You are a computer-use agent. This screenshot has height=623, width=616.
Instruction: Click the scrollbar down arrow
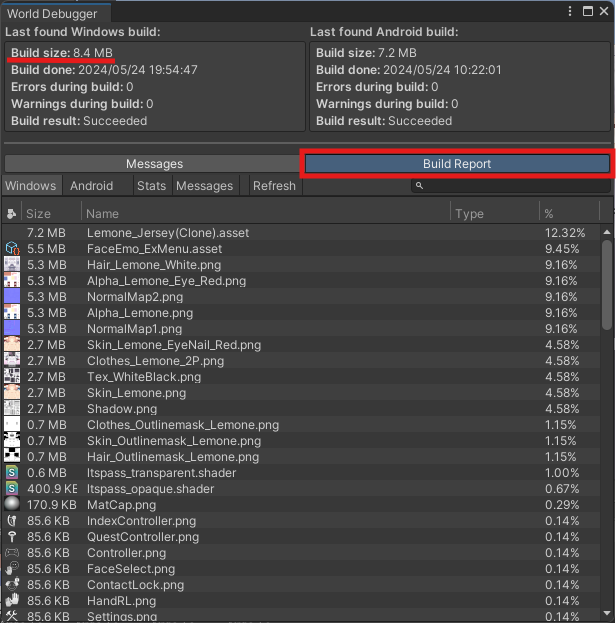pos(607,613)
